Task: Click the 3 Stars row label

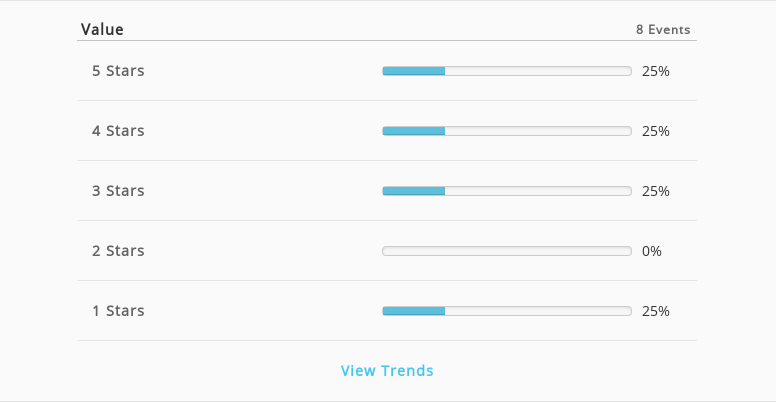Action: [x=118, y=191]
